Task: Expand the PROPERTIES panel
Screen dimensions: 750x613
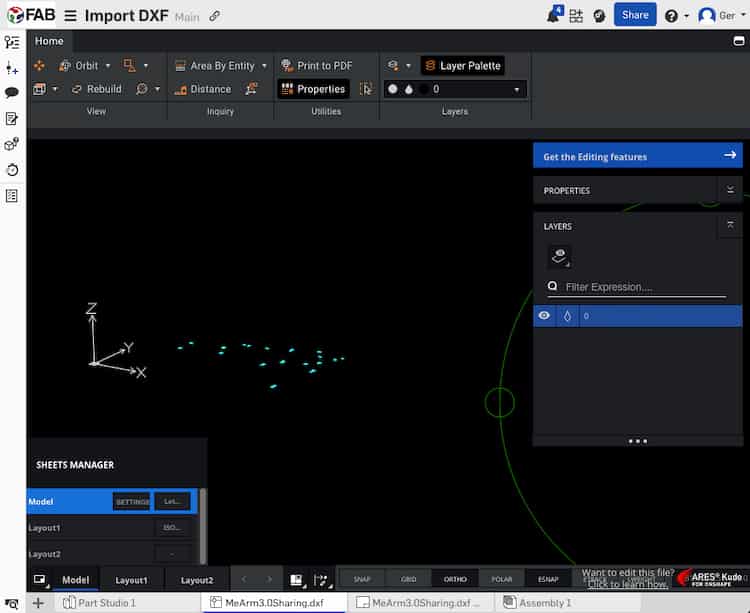Action: 730,190
